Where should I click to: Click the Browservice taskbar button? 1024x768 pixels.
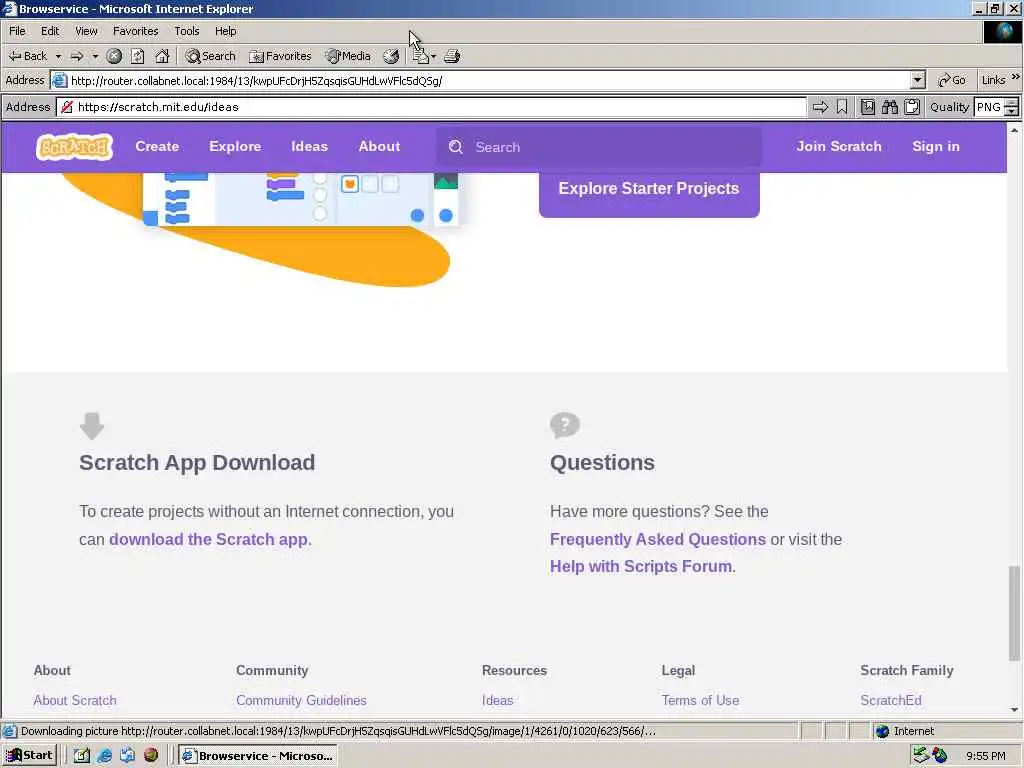258,756
